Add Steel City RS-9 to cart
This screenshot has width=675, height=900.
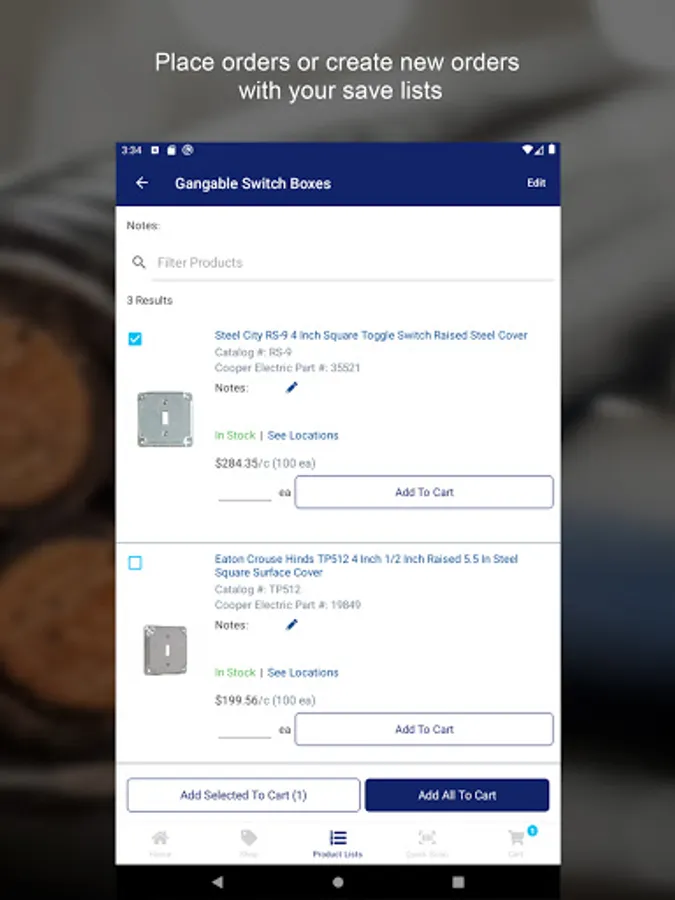pos(424,492)
